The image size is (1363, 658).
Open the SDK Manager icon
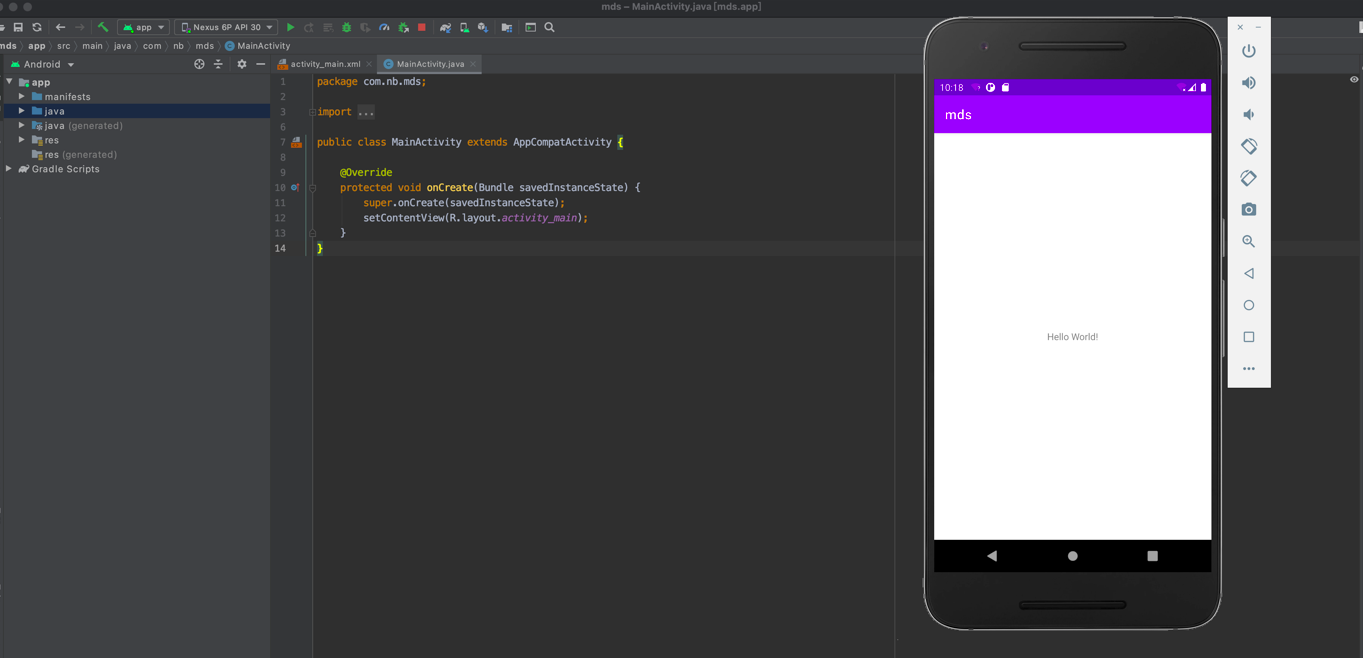483,27
